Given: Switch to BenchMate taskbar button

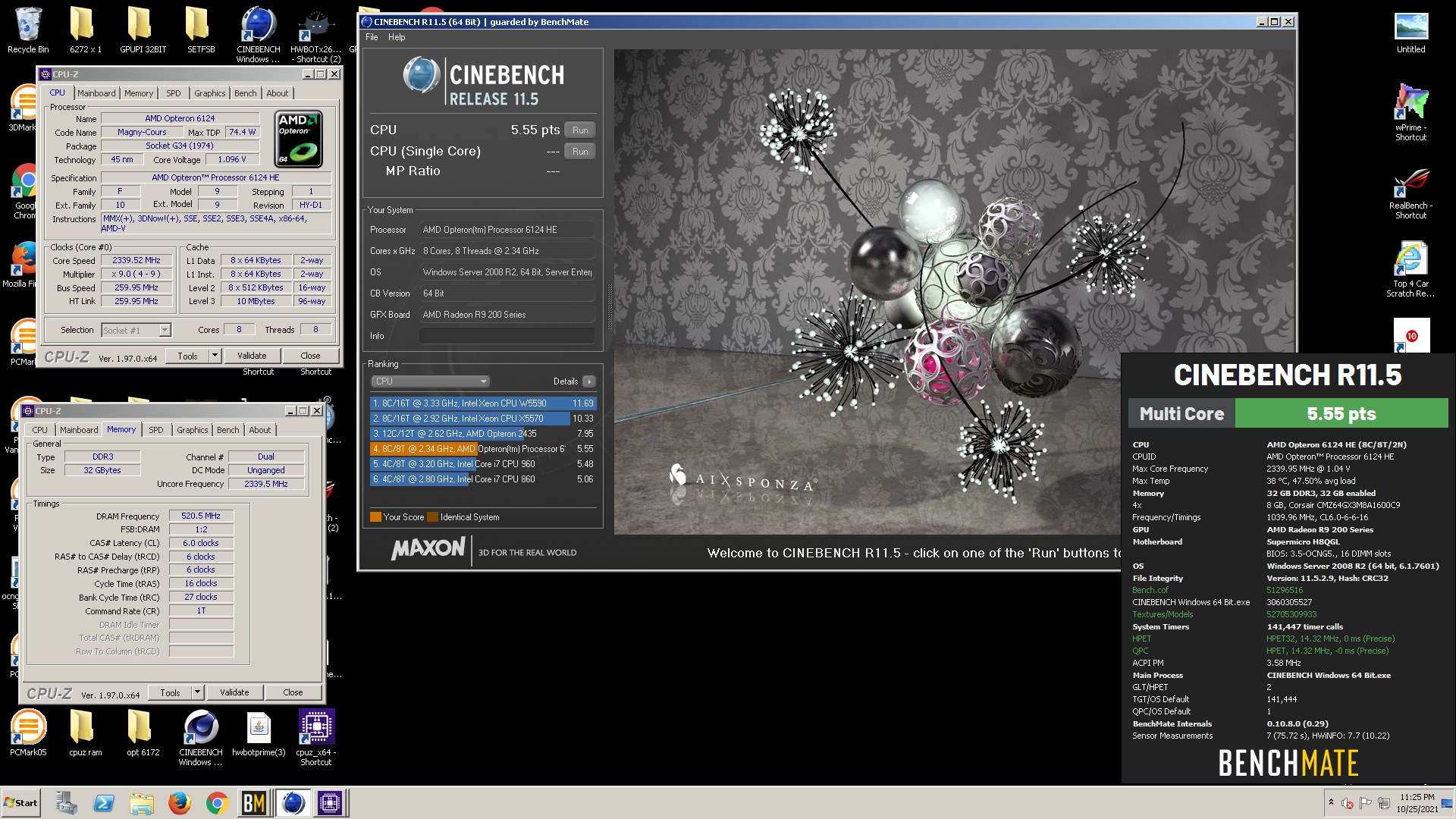Looking at the screenshot, I should 254,802.
